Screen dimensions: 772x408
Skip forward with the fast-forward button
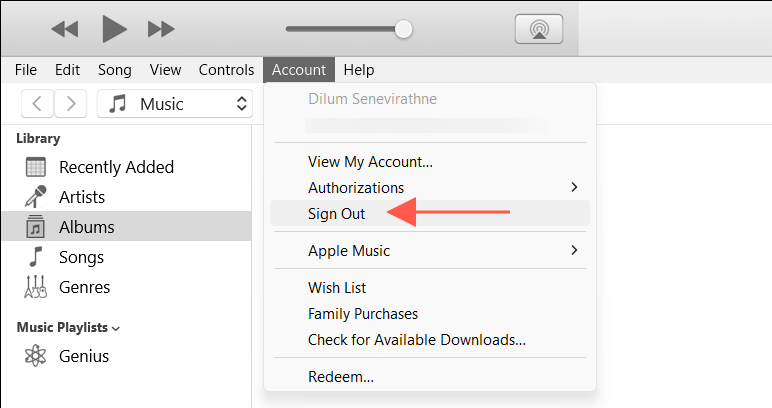161,29
